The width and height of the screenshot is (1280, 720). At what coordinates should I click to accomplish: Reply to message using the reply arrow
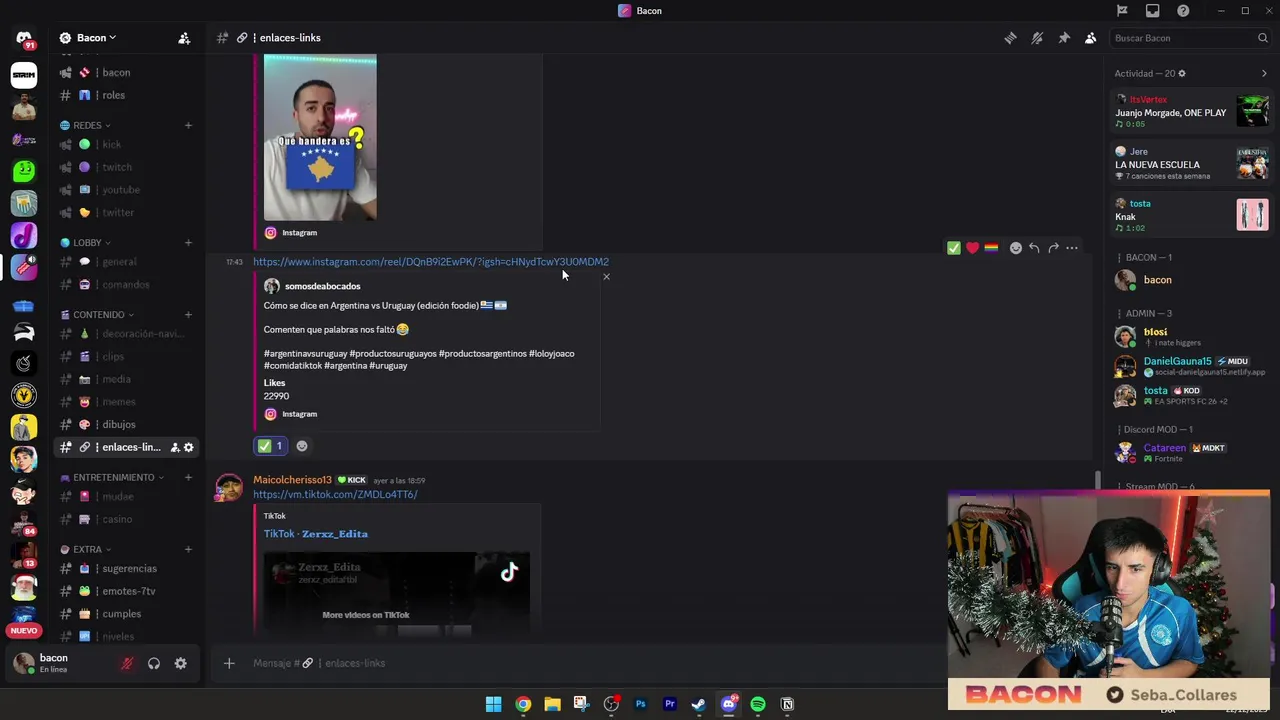[1034, 248]
